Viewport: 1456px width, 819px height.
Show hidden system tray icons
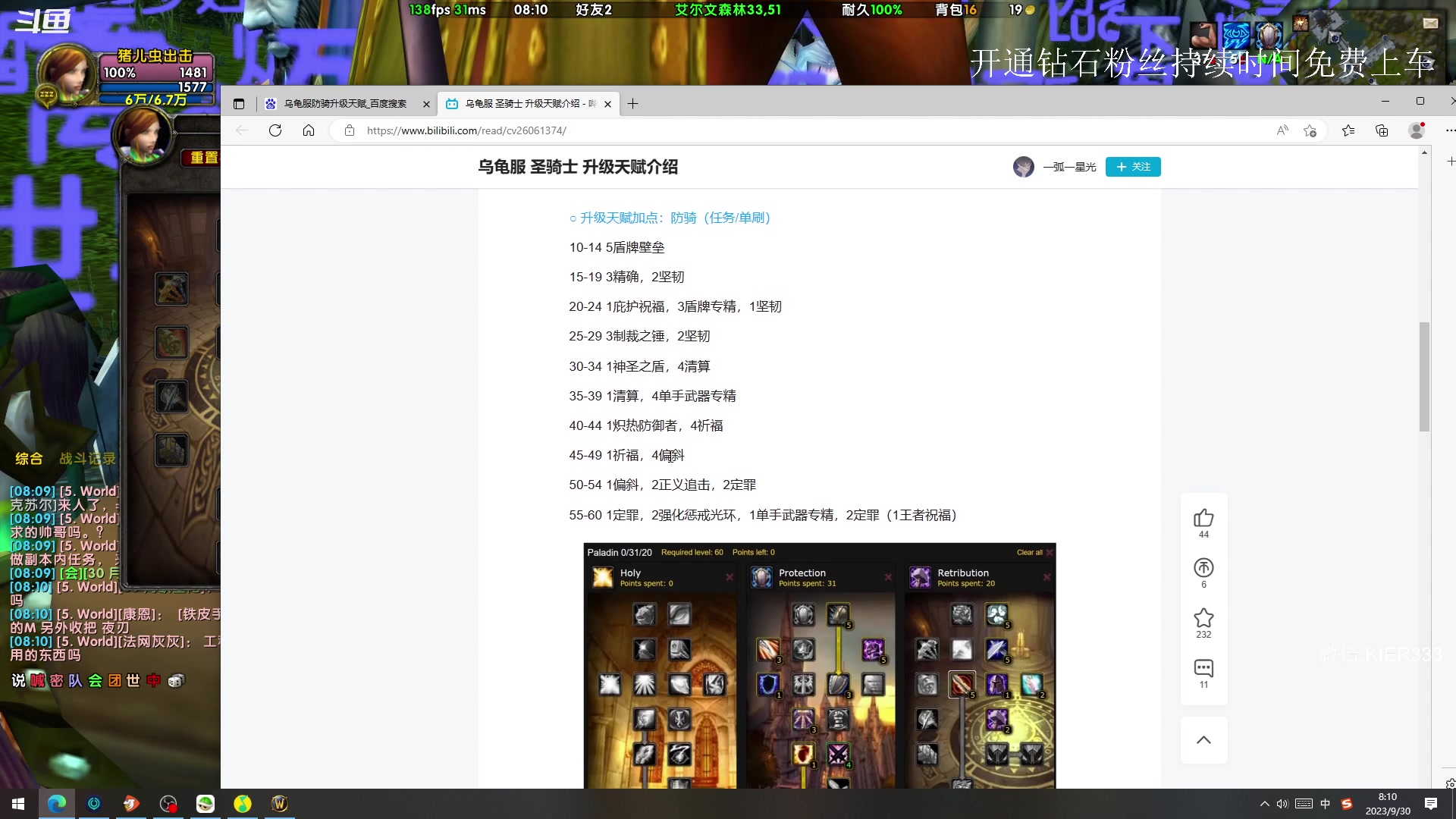point(1264,804)
